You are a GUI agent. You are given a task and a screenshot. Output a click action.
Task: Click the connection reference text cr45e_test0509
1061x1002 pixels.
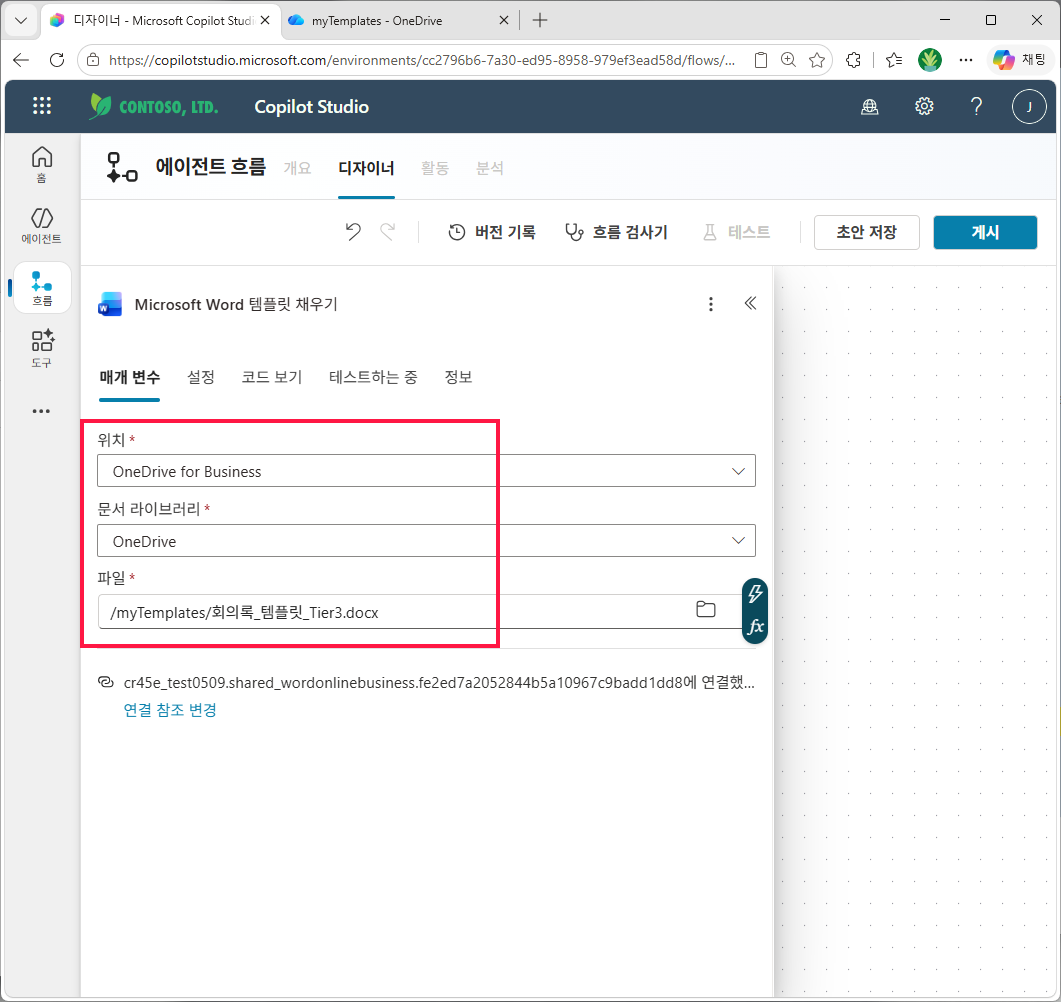(439, 682)
